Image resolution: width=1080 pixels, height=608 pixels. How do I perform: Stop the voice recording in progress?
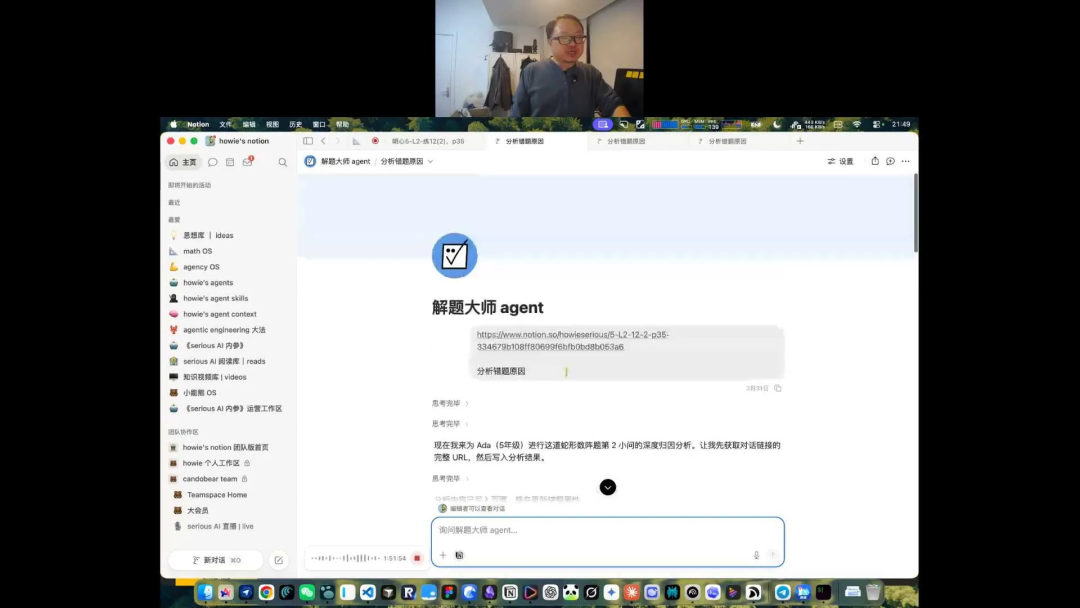click(x=417, y=558)
